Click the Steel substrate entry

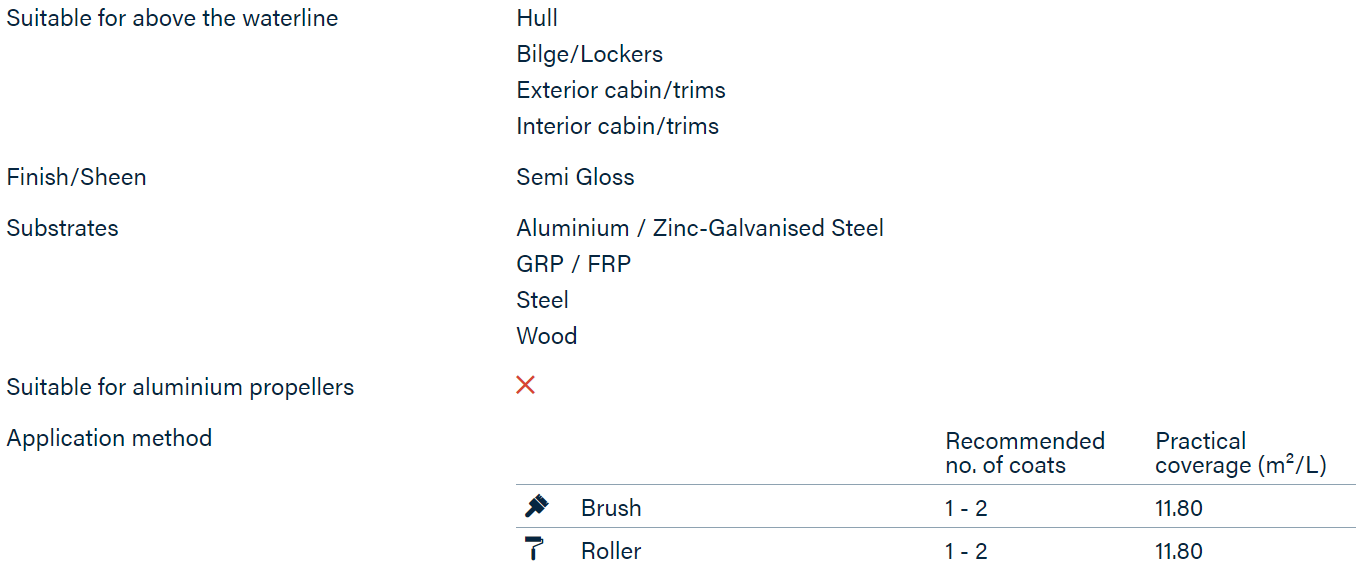pyautogui.click(x=543, y=300)
